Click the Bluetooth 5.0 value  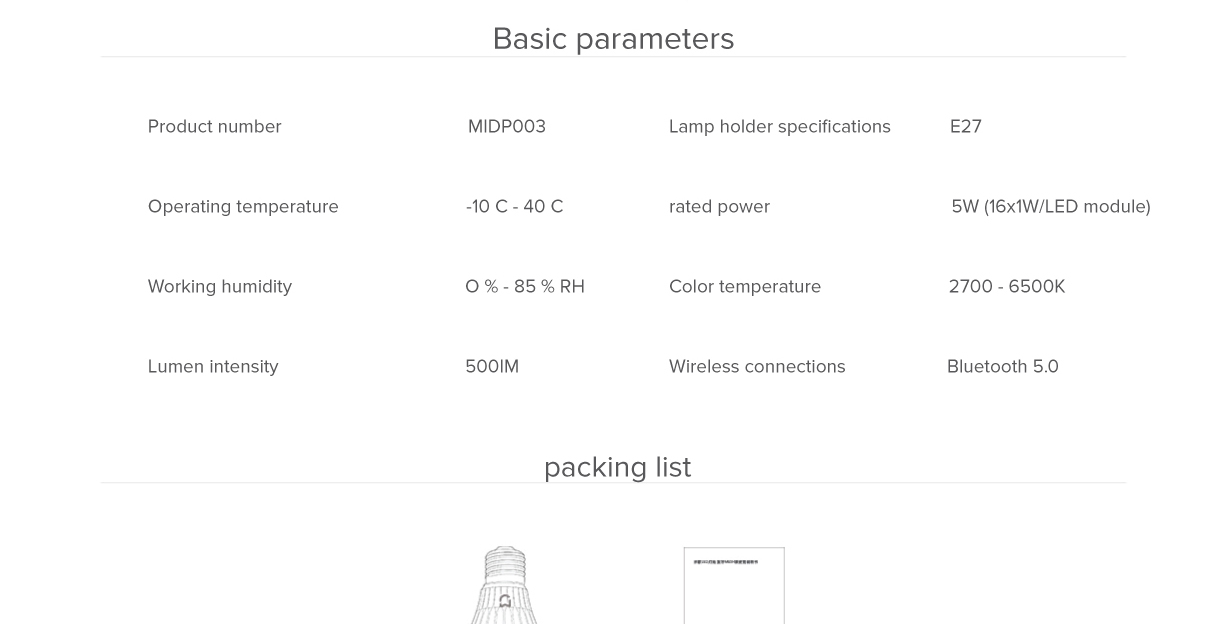pos(1002,367)
